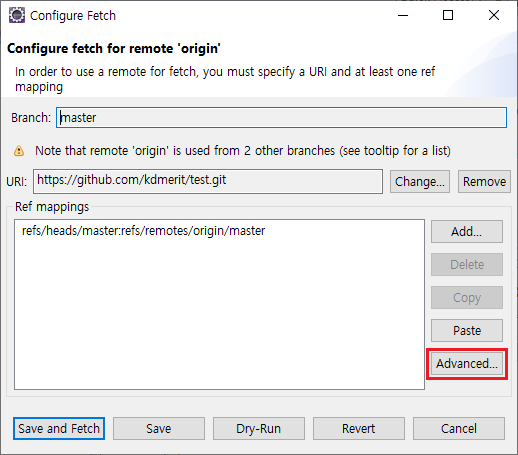Image resolution: width=518 pixels, height=455 pixels.
Task: Click the Remove URI button
Action: (484, 182)
